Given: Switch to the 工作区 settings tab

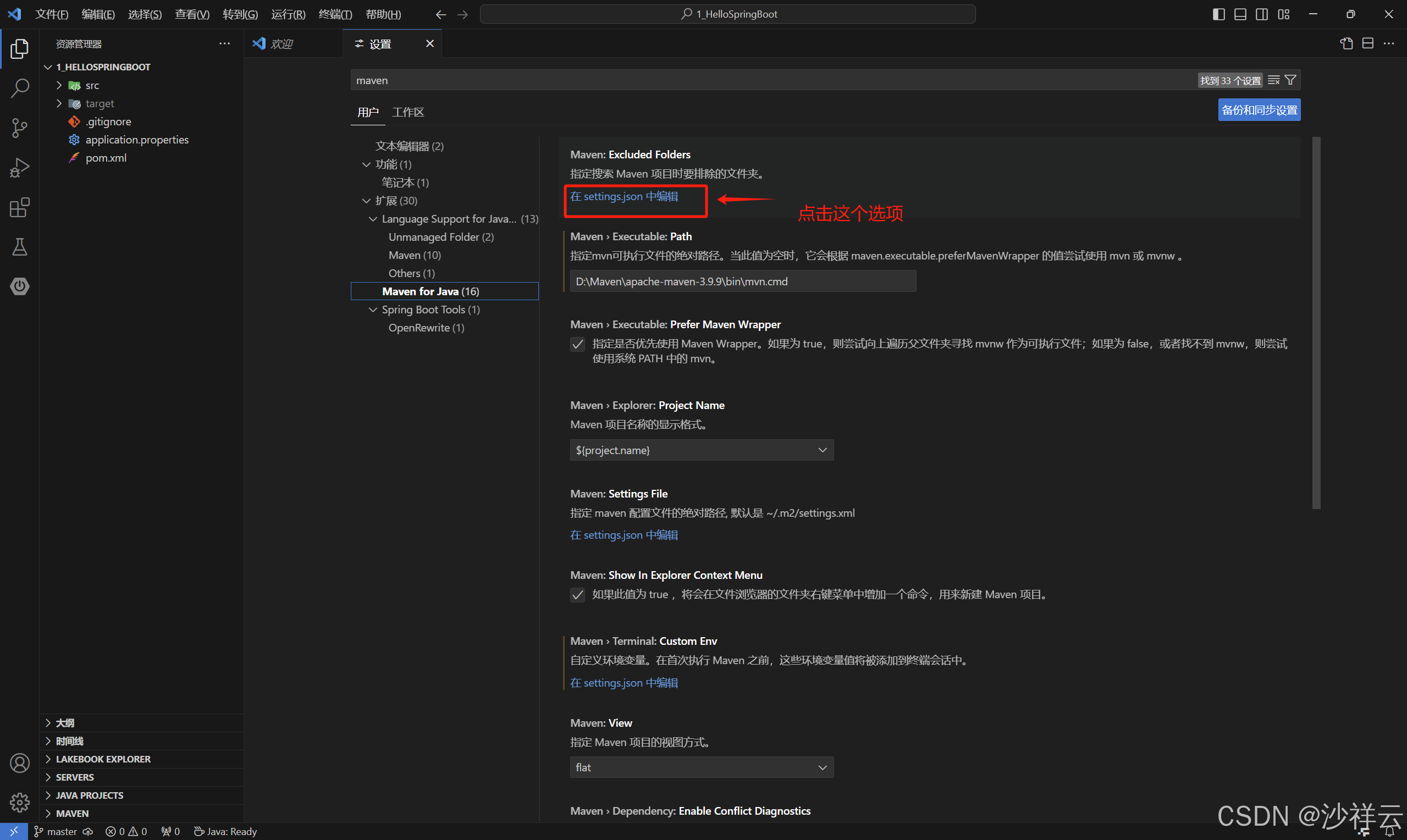Looking at the screenshot, I should tap(407, 112).
